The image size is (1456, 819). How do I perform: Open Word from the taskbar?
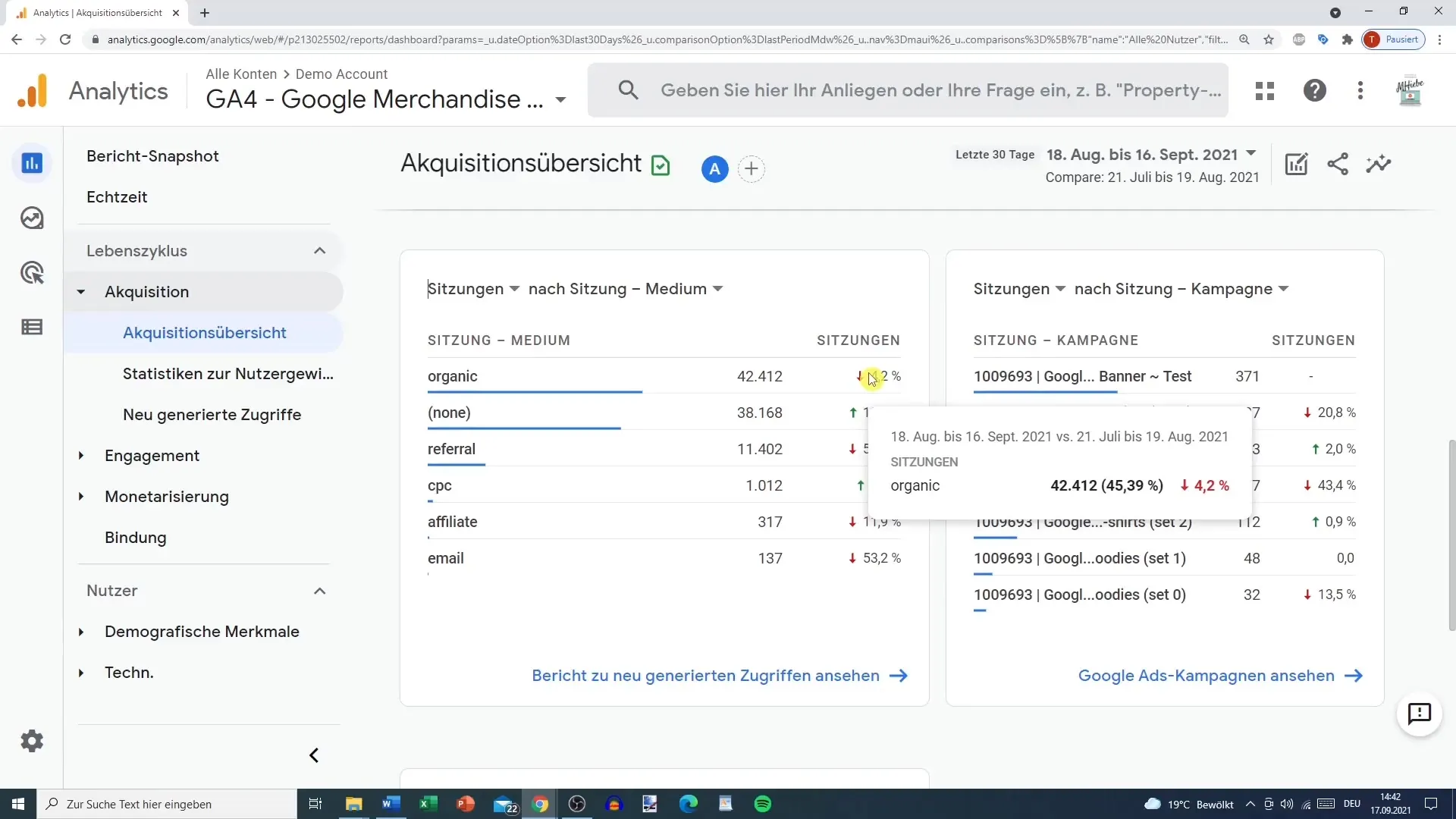(391, 804)
